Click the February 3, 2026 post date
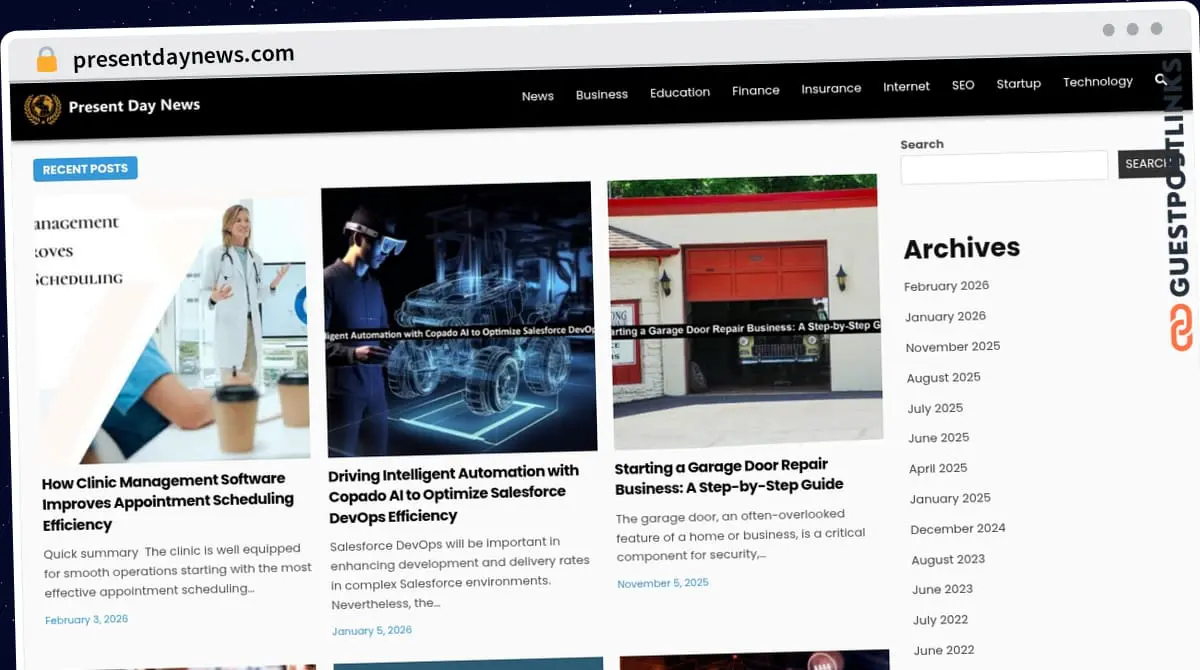 click(x=86, y=620)
